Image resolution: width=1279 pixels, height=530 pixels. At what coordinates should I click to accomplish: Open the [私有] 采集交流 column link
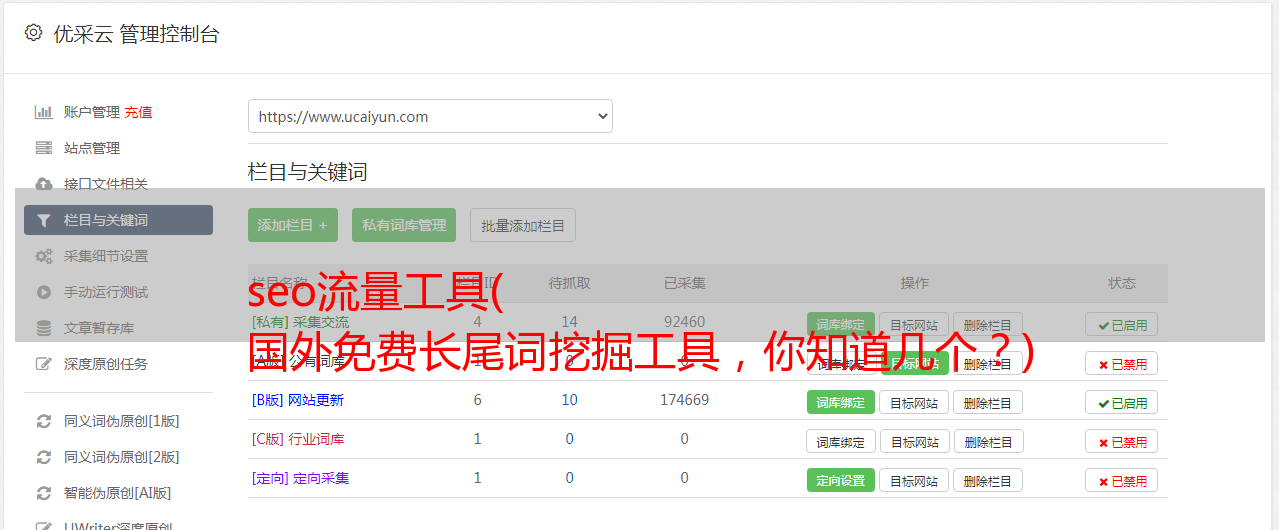click(x=300, y=322)
